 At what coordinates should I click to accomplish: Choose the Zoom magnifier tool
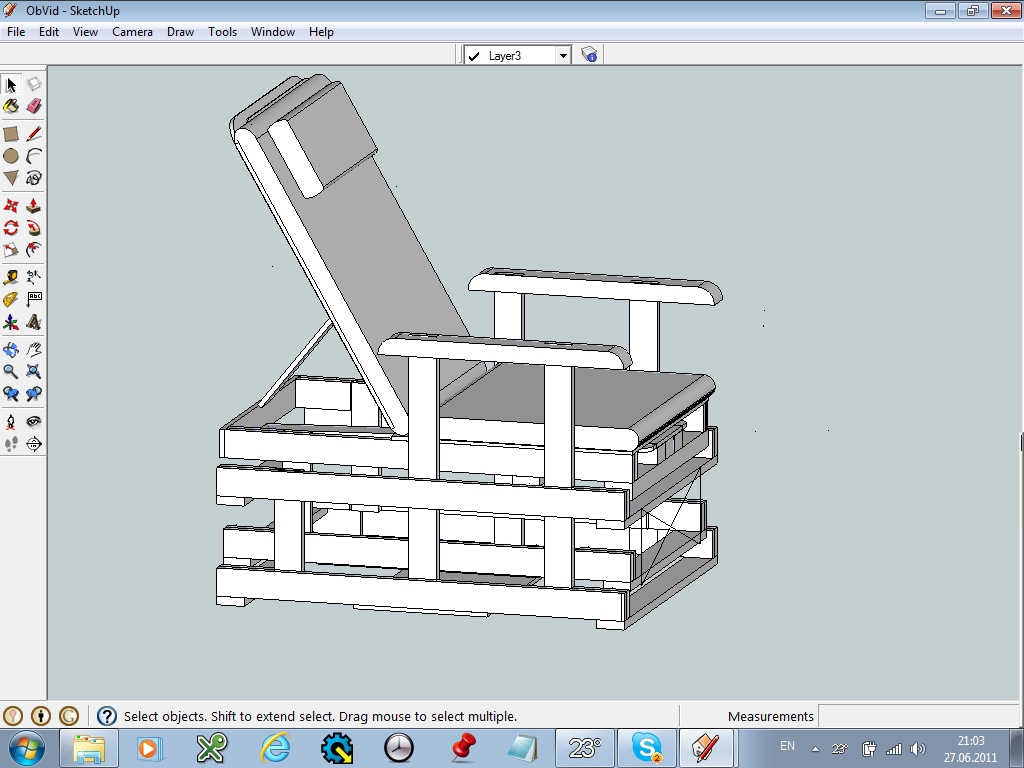click(x=11, y=372)
